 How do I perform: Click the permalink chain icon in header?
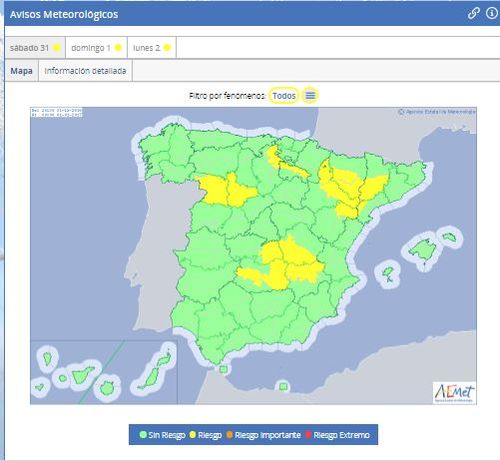point(473,14)
